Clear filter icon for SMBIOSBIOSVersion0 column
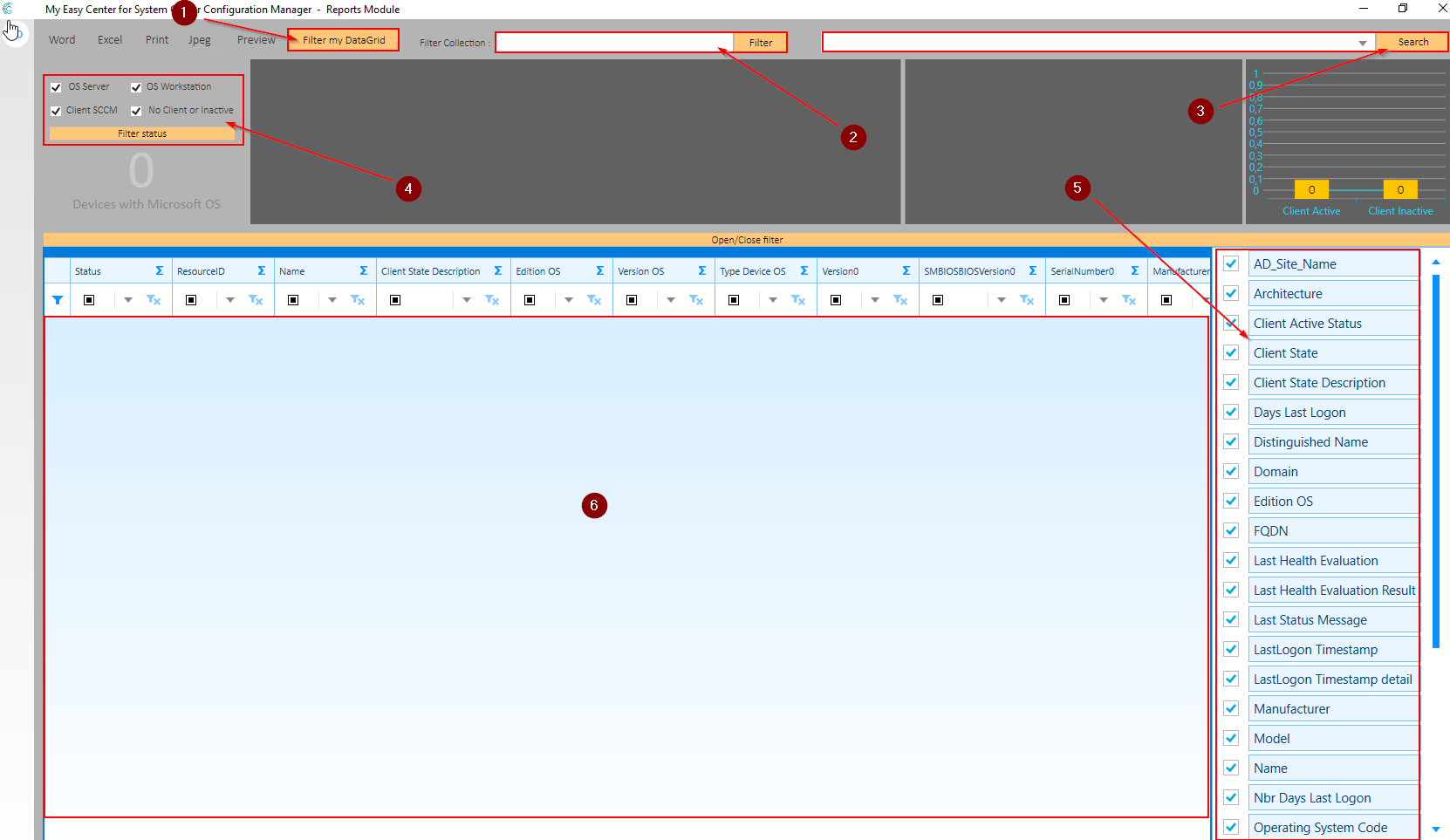The height and width of the screenshot is (840, 1450). click(1027, 300)
